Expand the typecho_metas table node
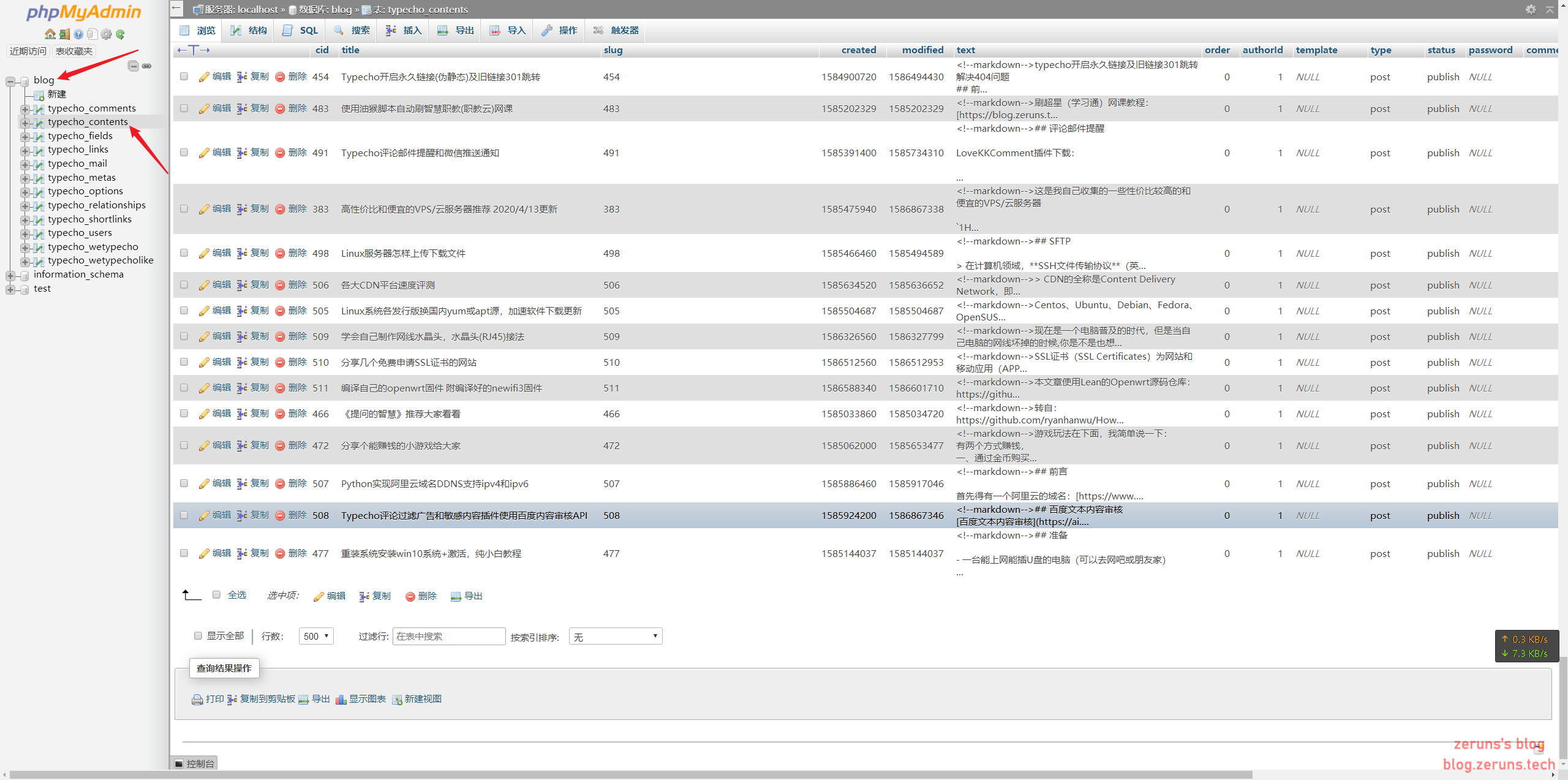 (24, 179)
